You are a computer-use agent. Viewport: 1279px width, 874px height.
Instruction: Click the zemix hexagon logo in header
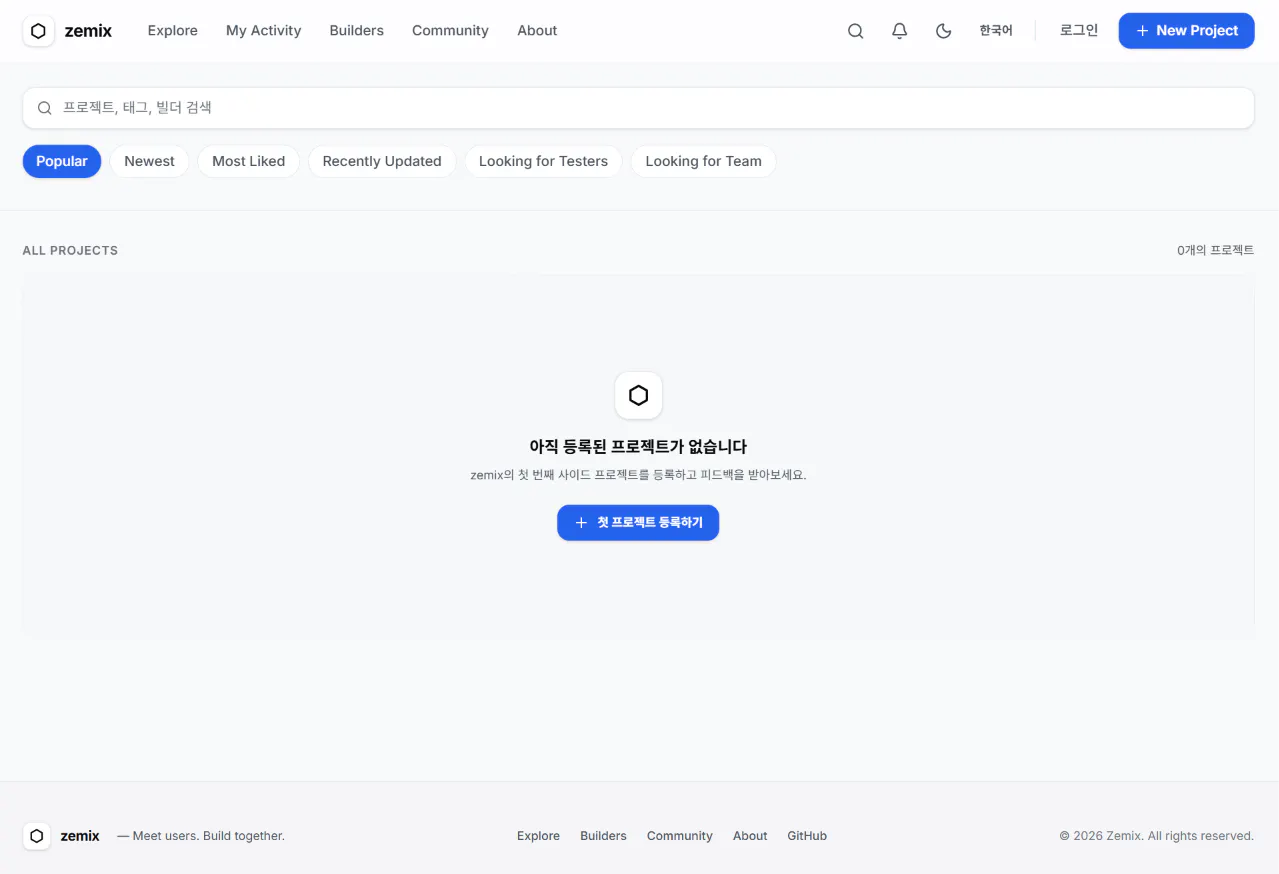click(x=38, y=31)
